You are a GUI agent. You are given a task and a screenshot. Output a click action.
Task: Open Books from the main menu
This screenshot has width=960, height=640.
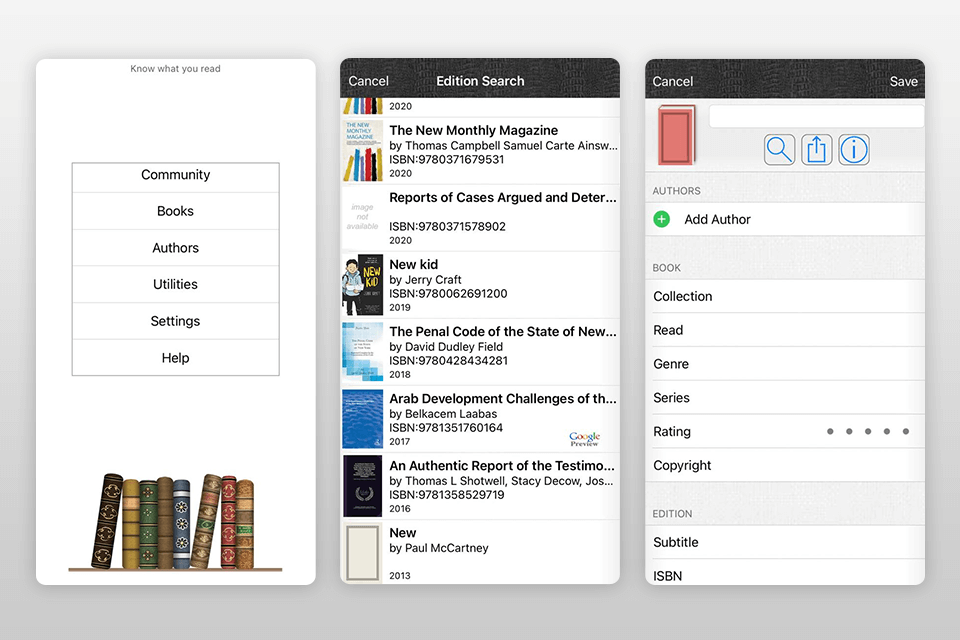click(x=176, y=211)
